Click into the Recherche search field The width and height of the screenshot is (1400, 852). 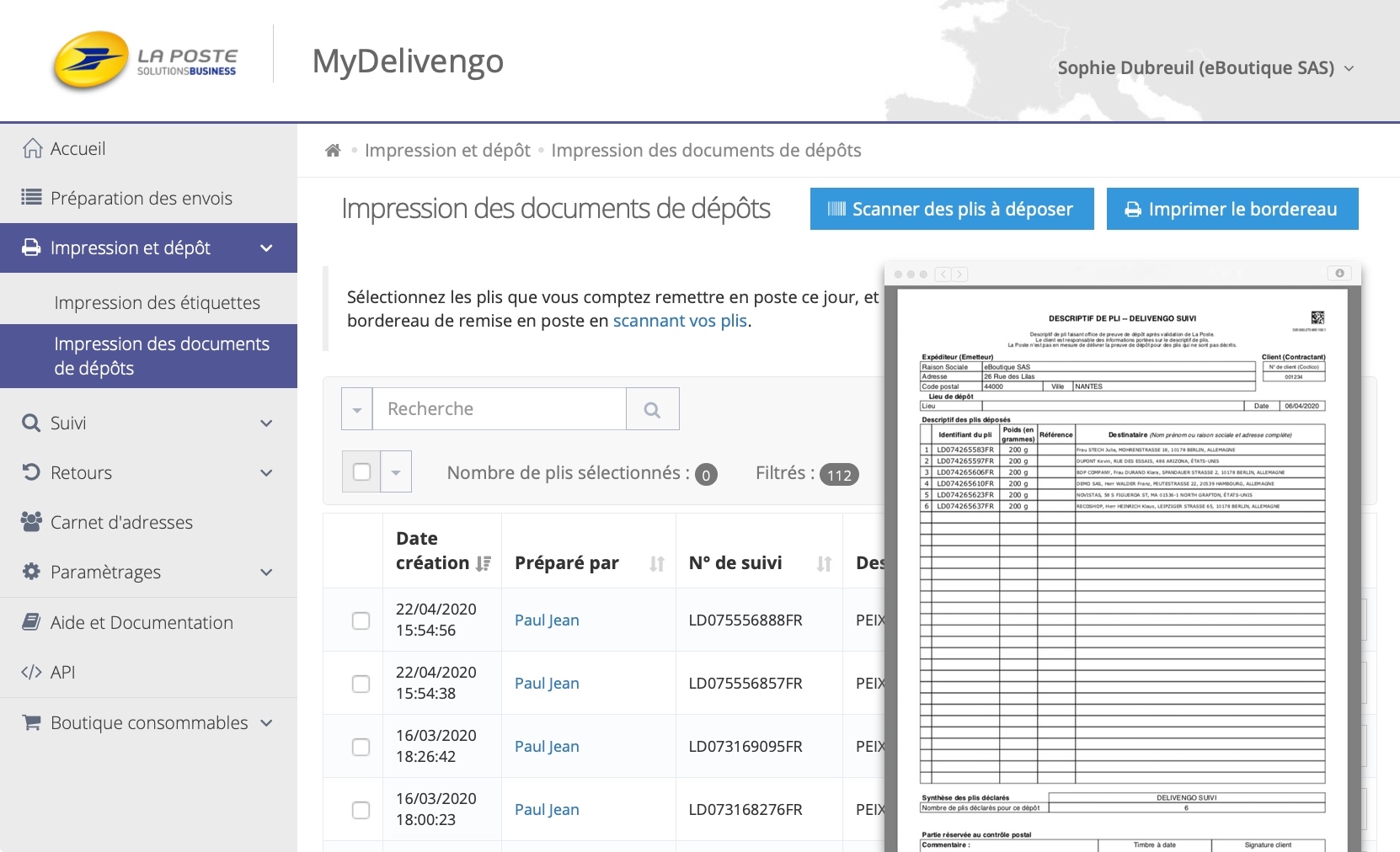500,409
